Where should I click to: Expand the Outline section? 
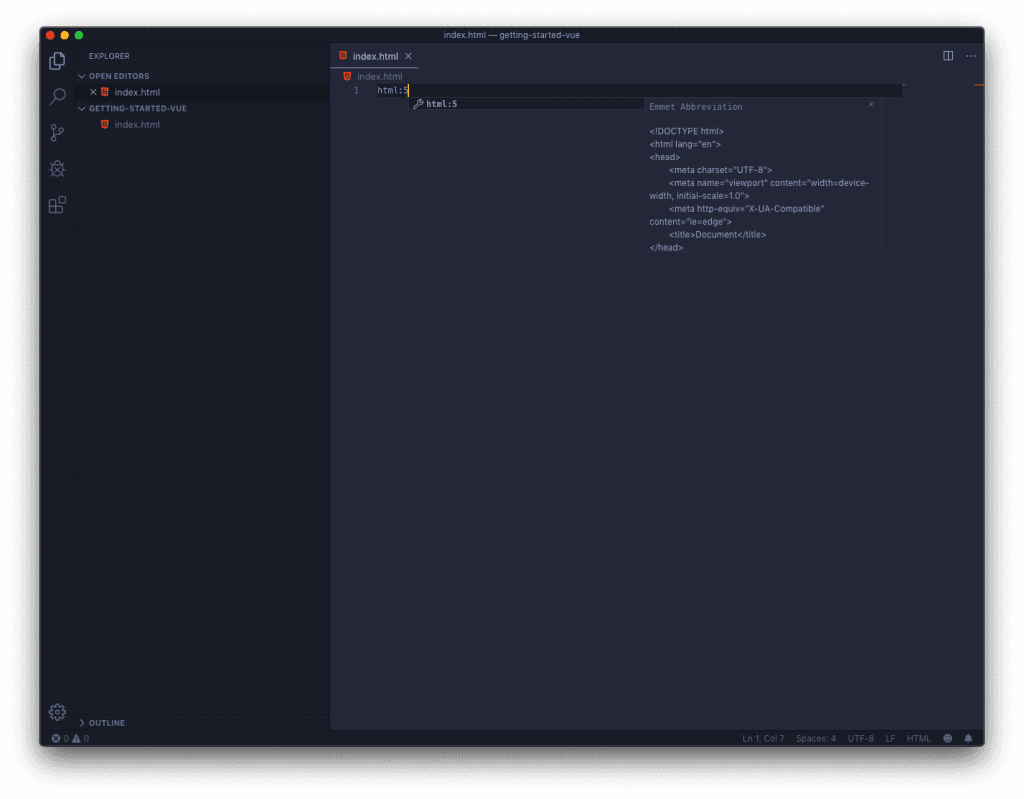[82, 723]
